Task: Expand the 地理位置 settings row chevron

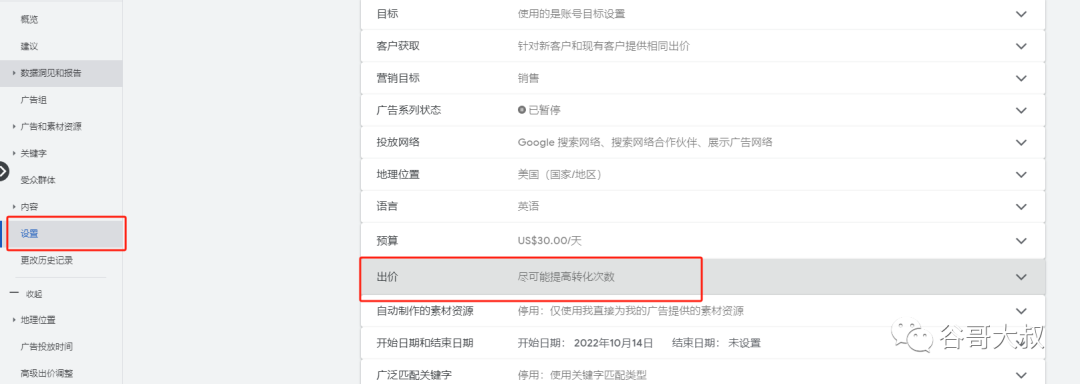Action: 1021,175
